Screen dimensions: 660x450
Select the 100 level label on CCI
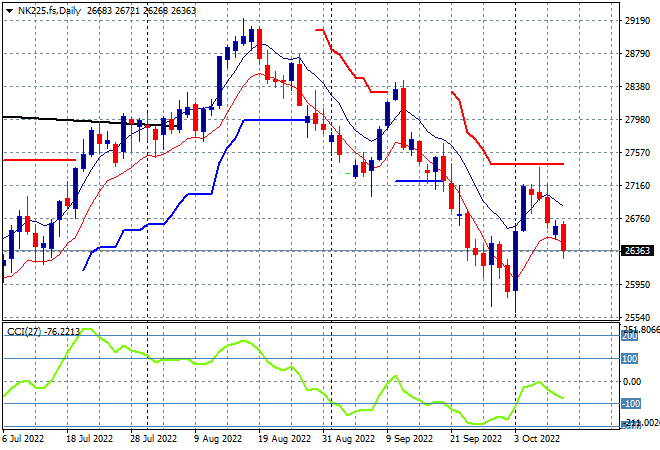tap(630, 359)
